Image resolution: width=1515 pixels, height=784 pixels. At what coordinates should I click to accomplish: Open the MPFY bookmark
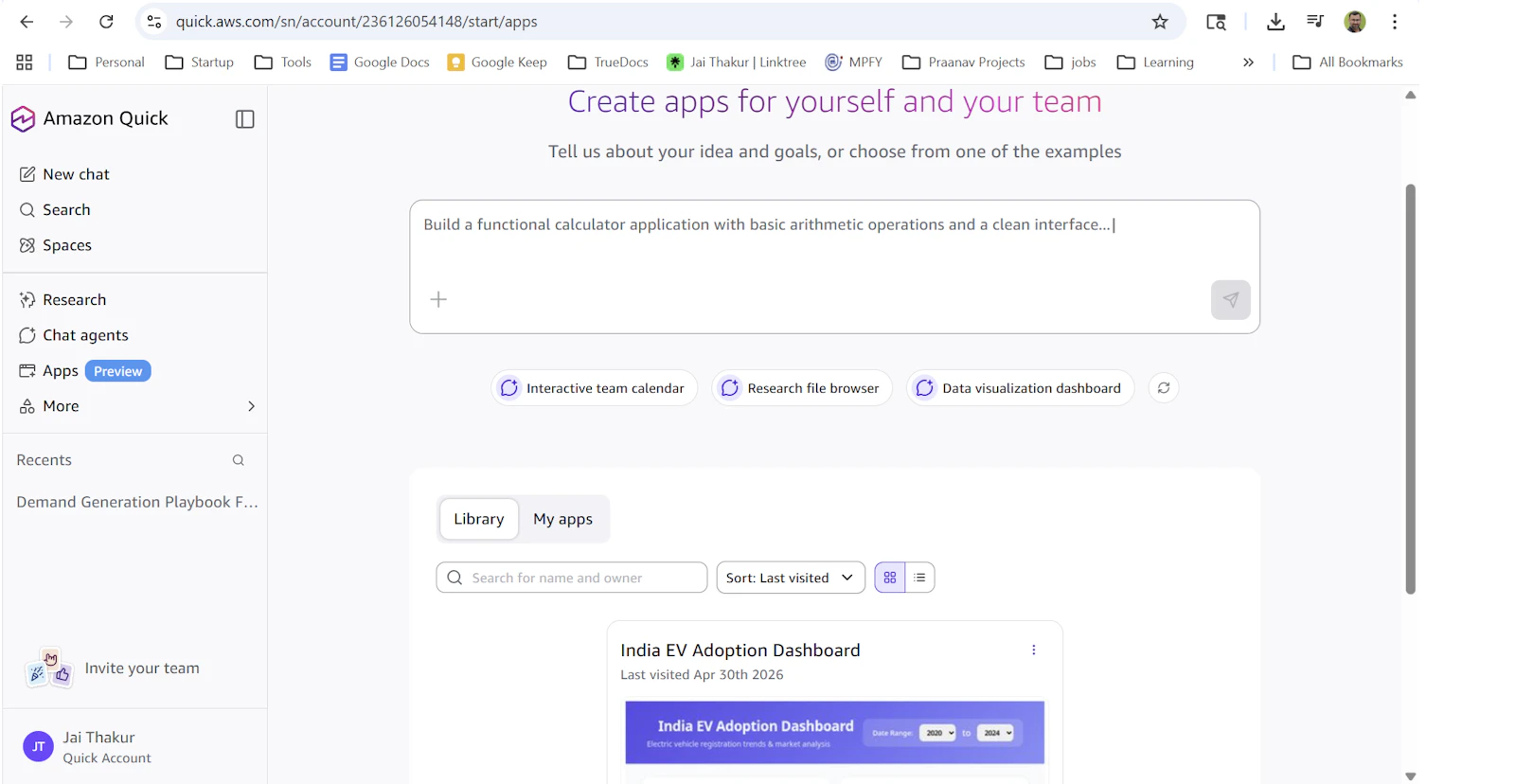[x=853, y=62]
